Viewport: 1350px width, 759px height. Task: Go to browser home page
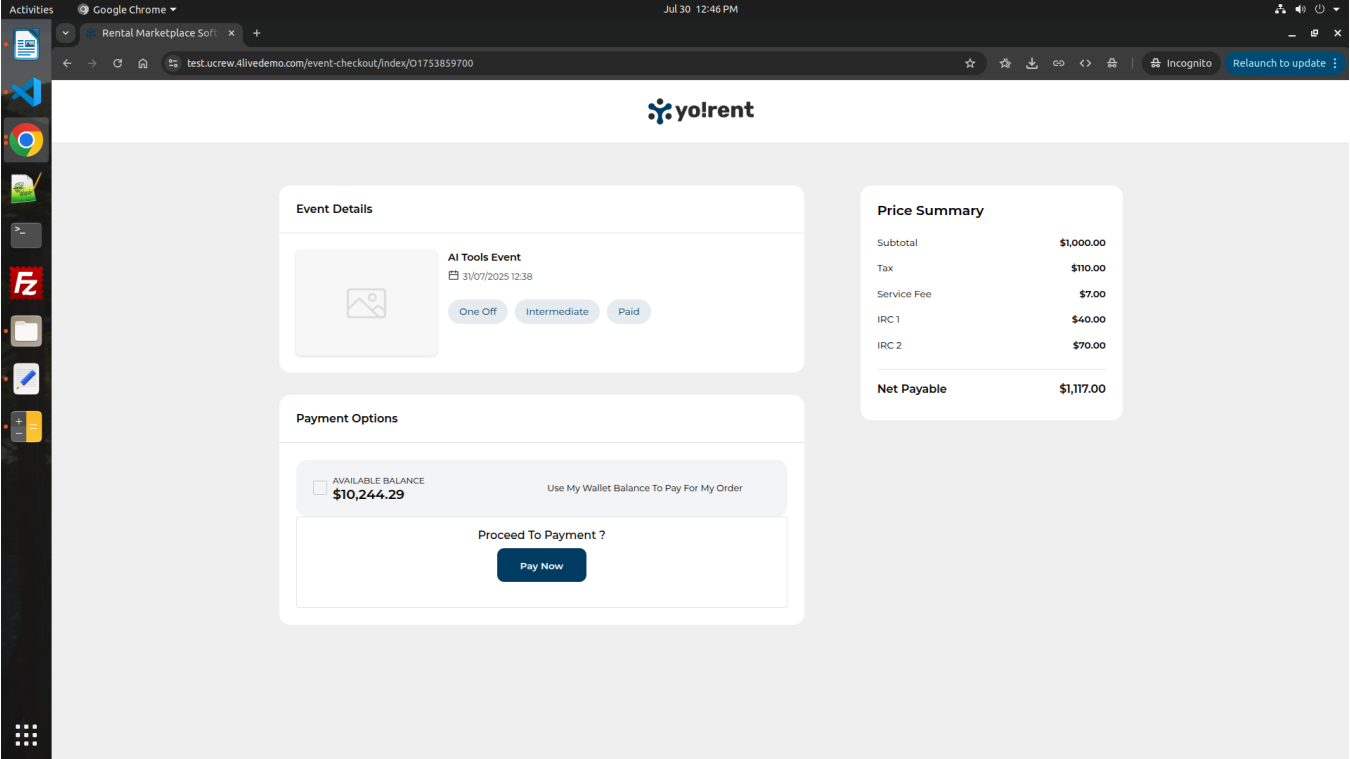click(143, 63)
